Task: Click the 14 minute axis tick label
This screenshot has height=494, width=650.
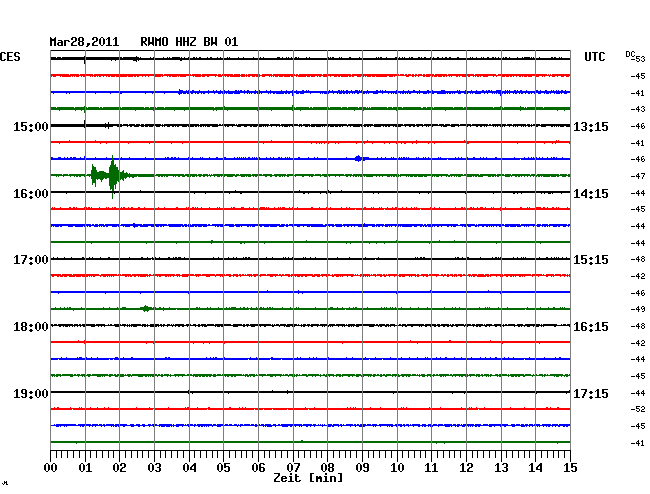Action: coord(535,467)
